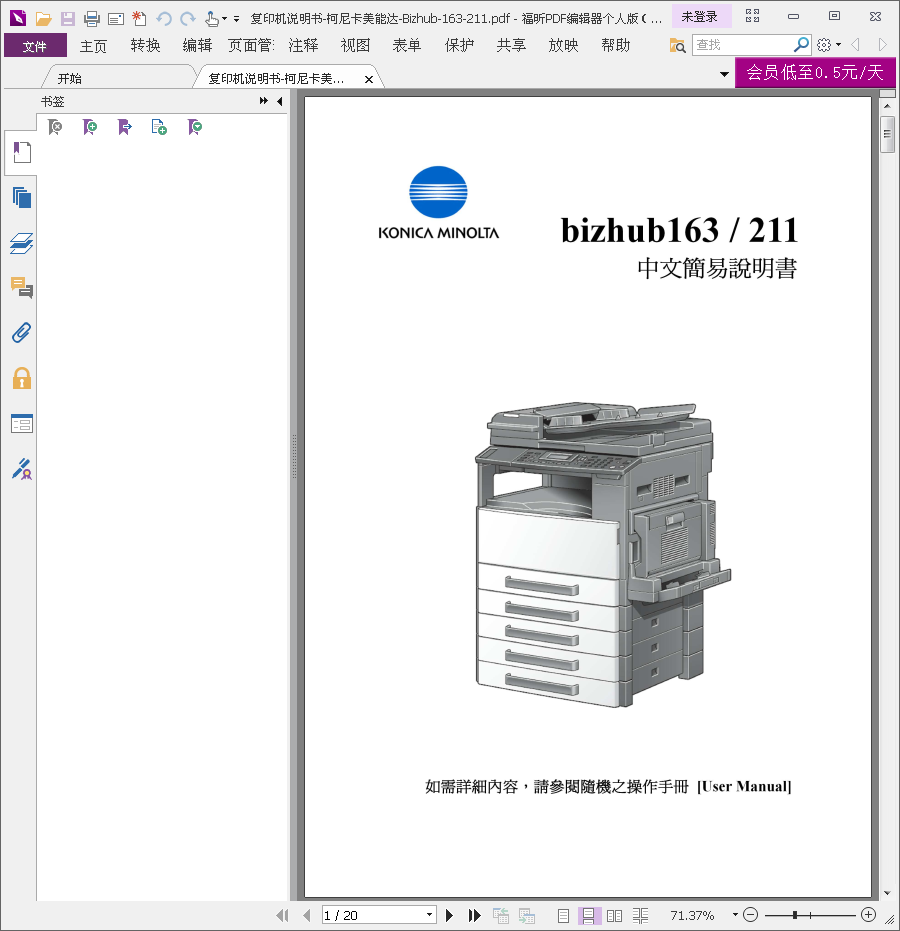Open the document tab list dropdown arrow
900x931 pixels.
point(724,74)
